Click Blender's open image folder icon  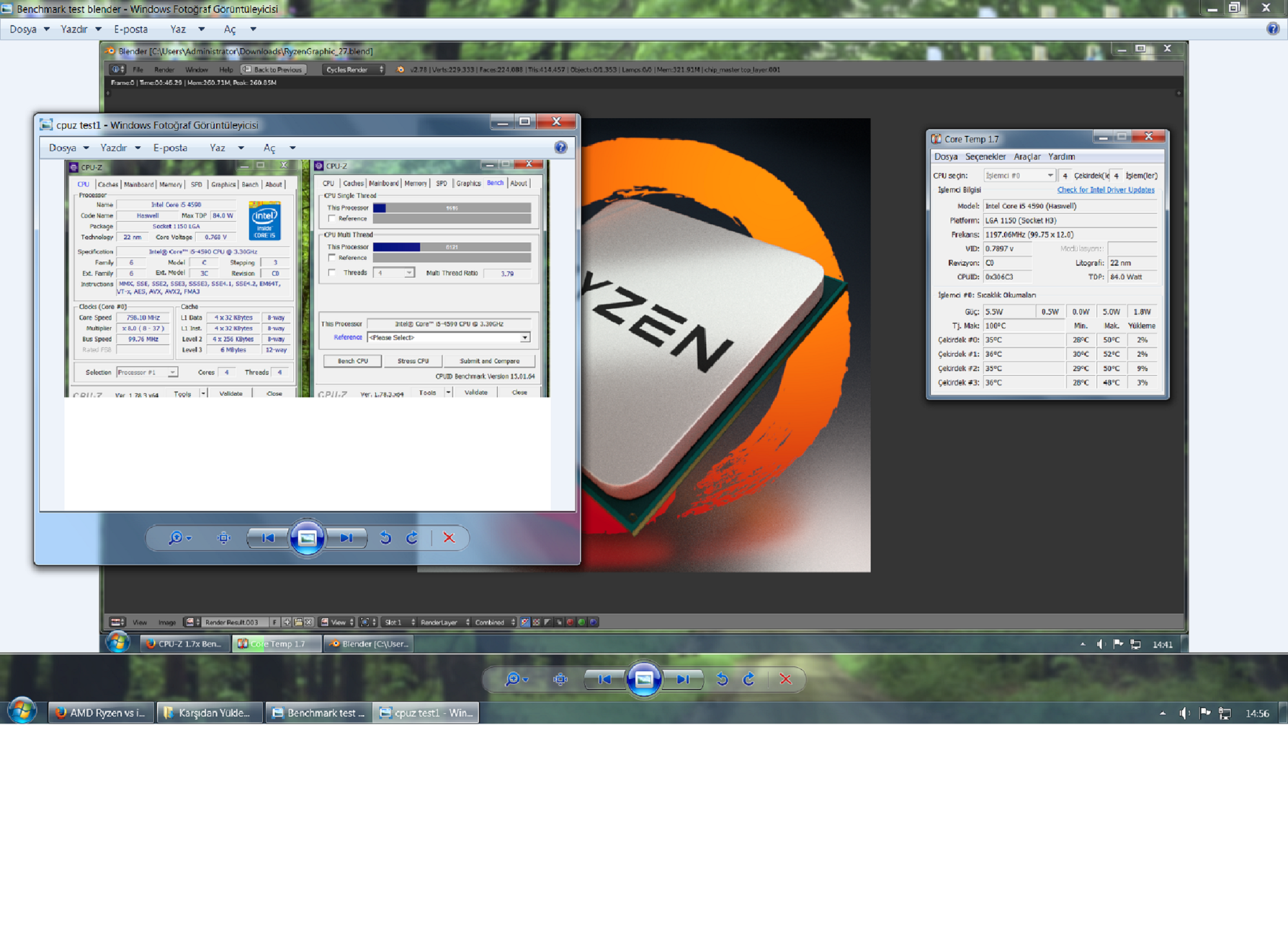[298, 622]
